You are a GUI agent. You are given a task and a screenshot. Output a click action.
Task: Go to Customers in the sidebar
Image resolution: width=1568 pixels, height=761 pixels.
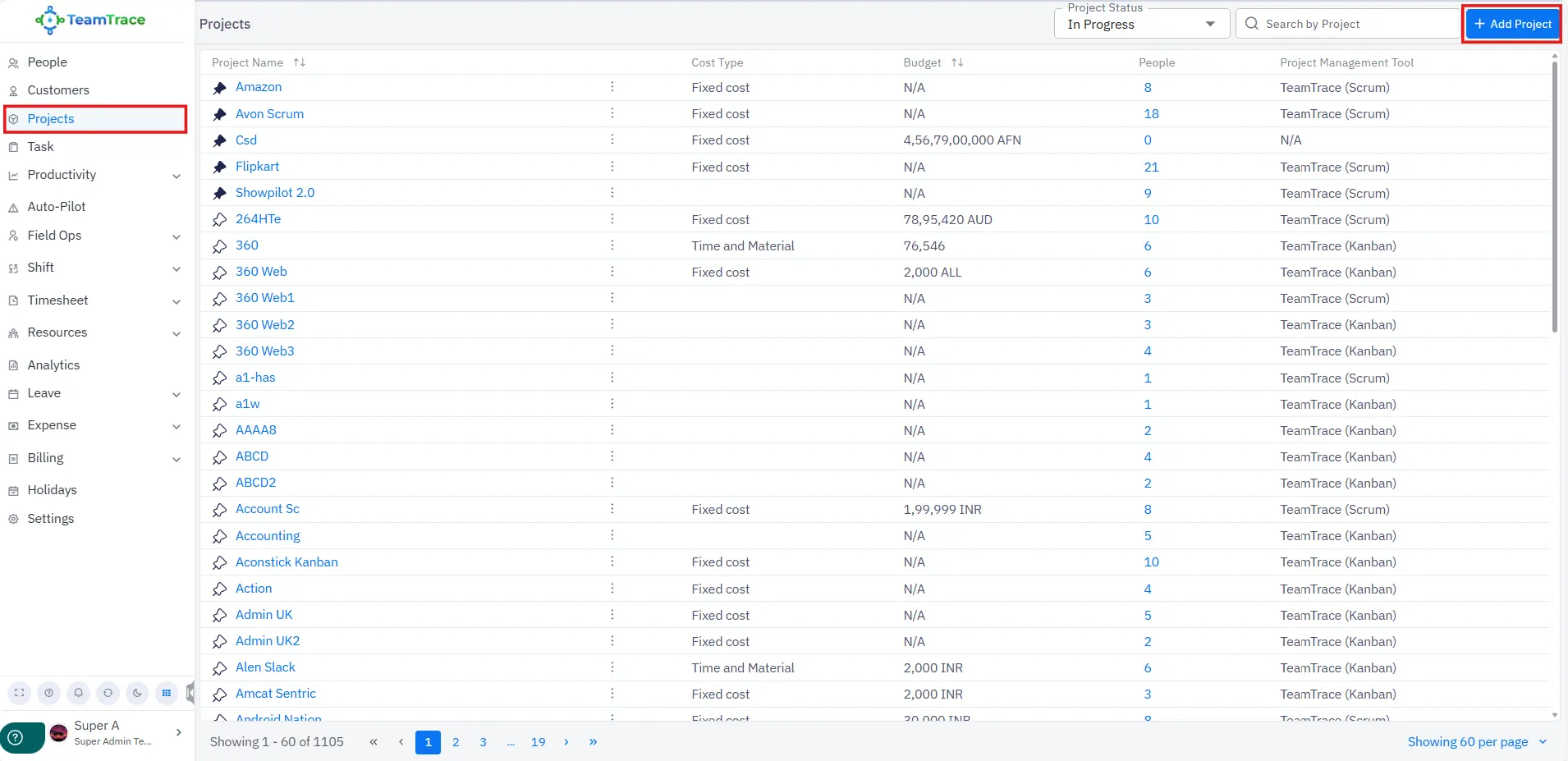click(x=58, y=90)
